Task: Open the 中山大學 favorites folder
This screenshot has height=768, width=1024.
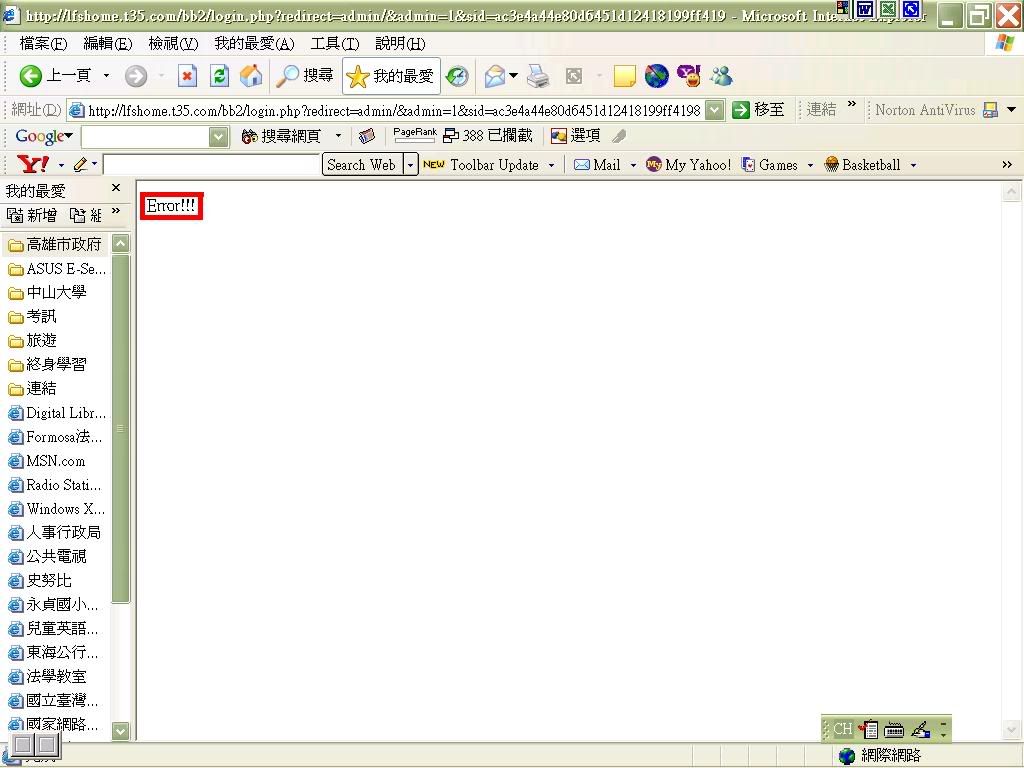Action: [55, 293]
